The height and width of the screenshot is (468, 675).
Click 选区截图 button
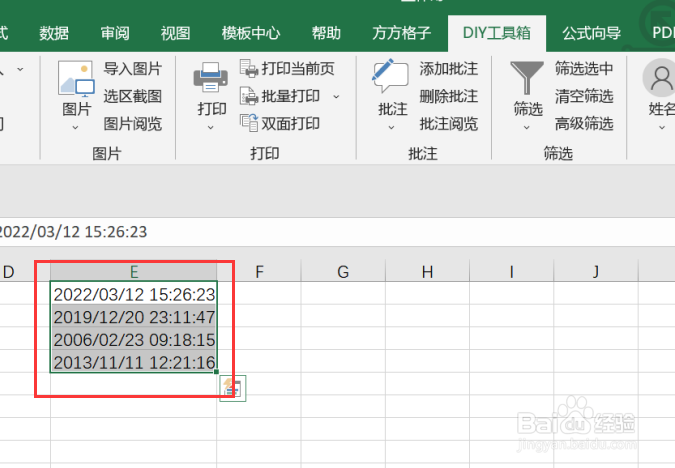point(133,96)
